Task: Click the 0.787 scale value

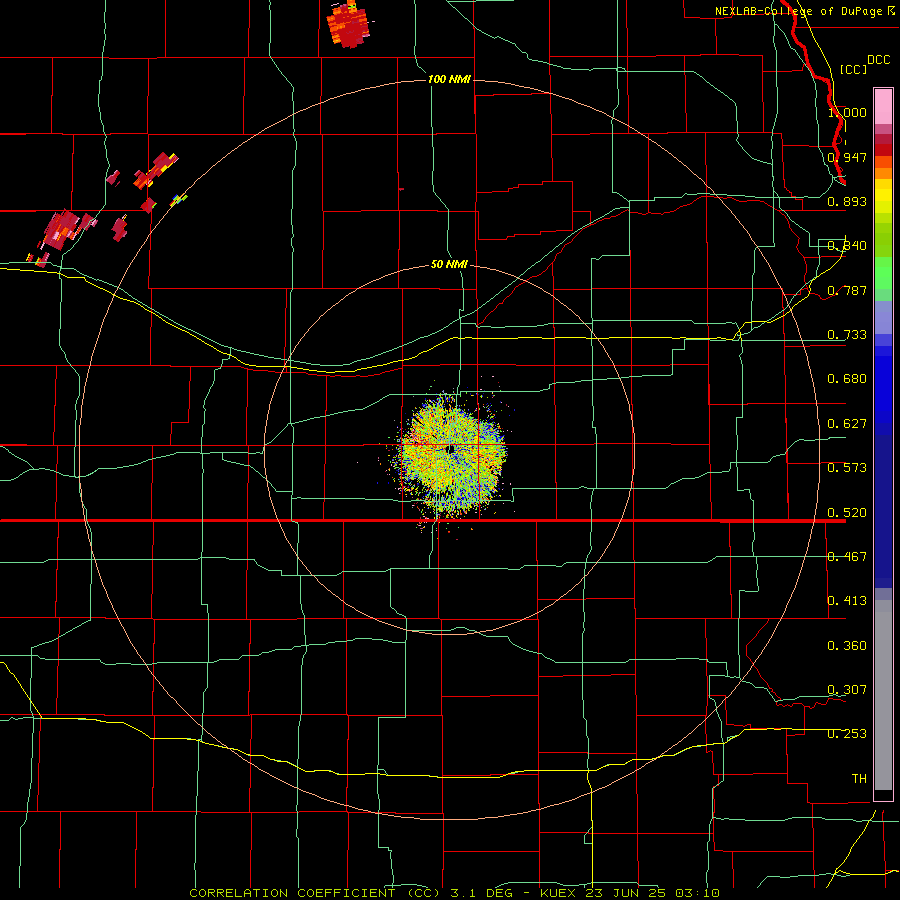Action: pyautogui.click(x=847, y=290)
